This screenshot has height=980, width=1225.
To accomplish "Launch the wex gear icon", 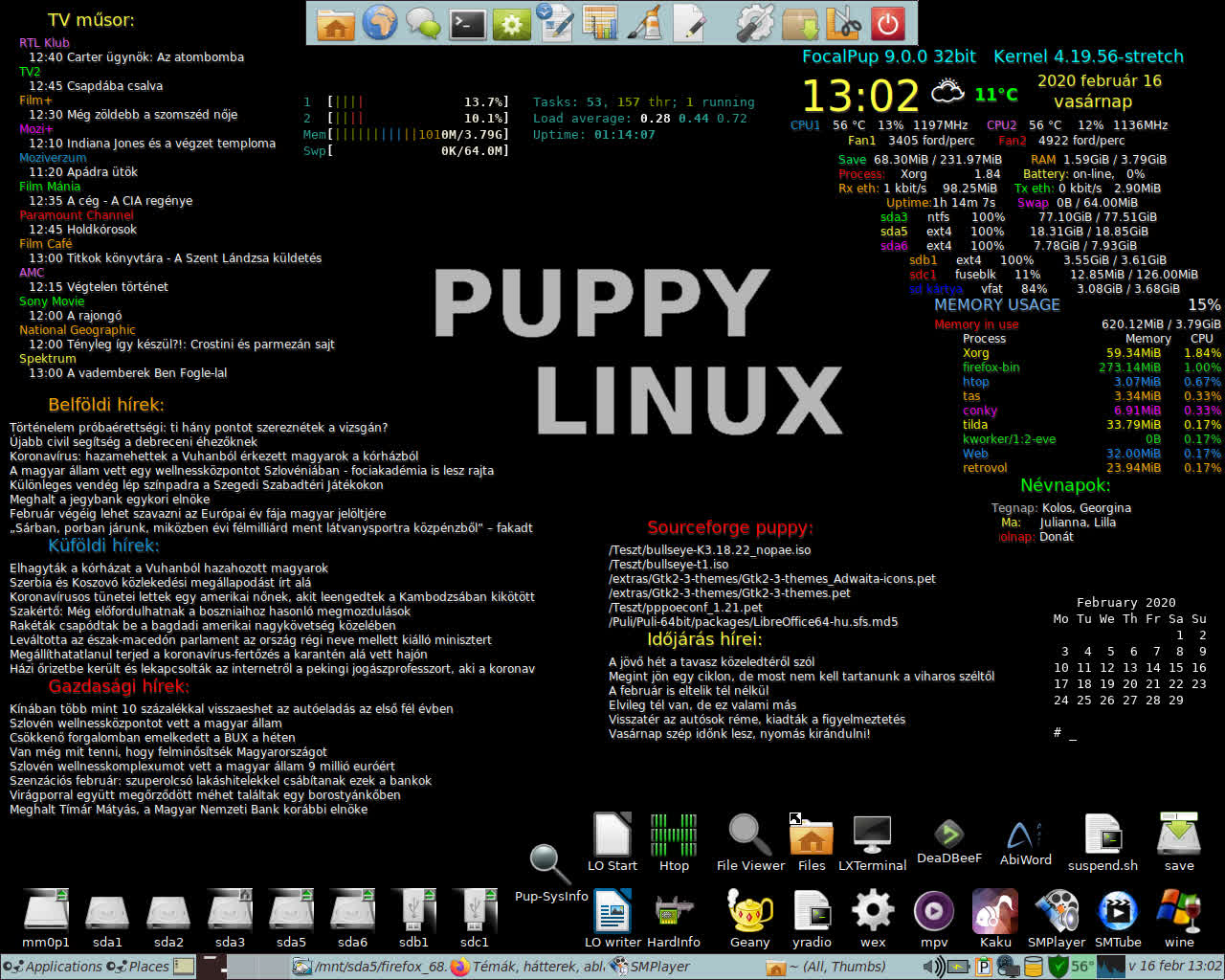I will point(873,920).
